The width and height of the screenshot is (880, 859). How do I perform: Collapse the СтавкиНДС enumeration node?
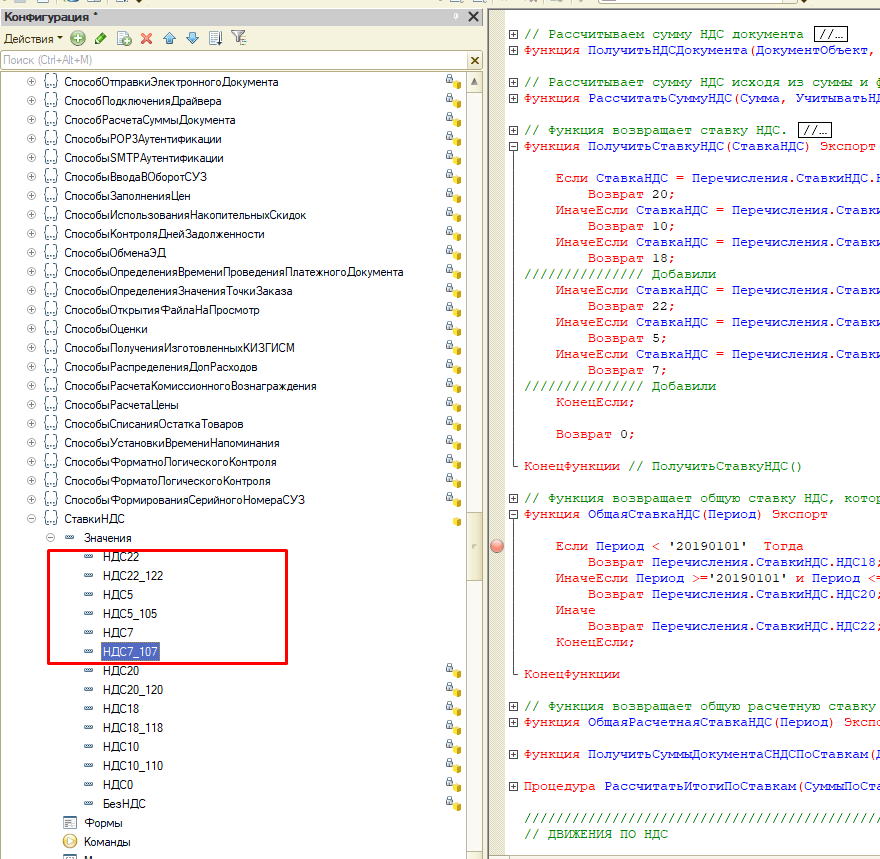31,519
